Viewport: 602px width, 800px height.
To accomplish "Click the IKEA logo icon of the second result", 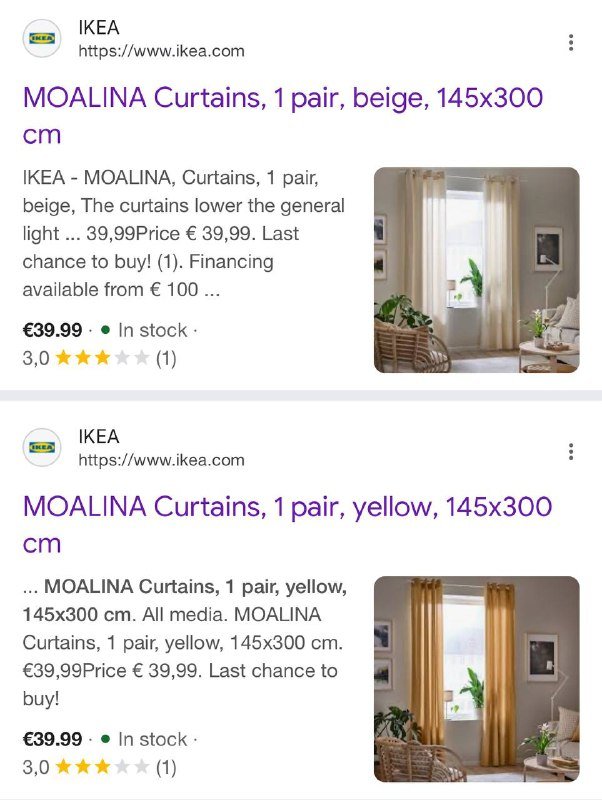I will pos(42,445).
